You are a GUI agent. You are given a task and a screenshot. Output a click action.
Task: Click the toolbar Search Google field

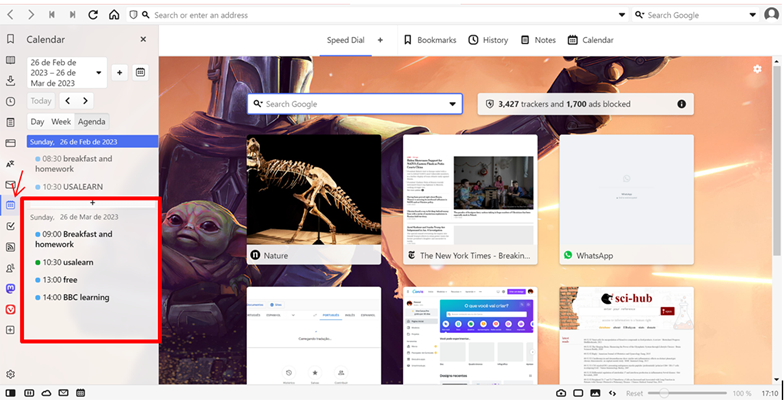point(696,15)
